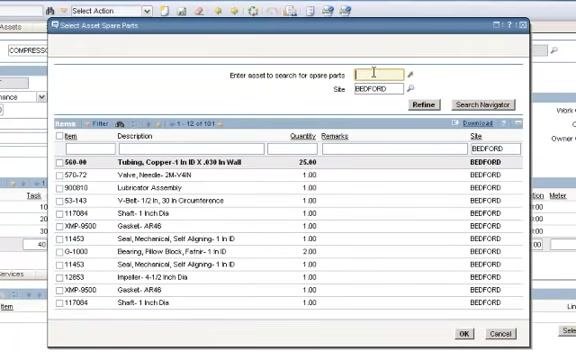Check the box for item 560-00
This screenshot has width=576, height=360.
coord(60,162)
